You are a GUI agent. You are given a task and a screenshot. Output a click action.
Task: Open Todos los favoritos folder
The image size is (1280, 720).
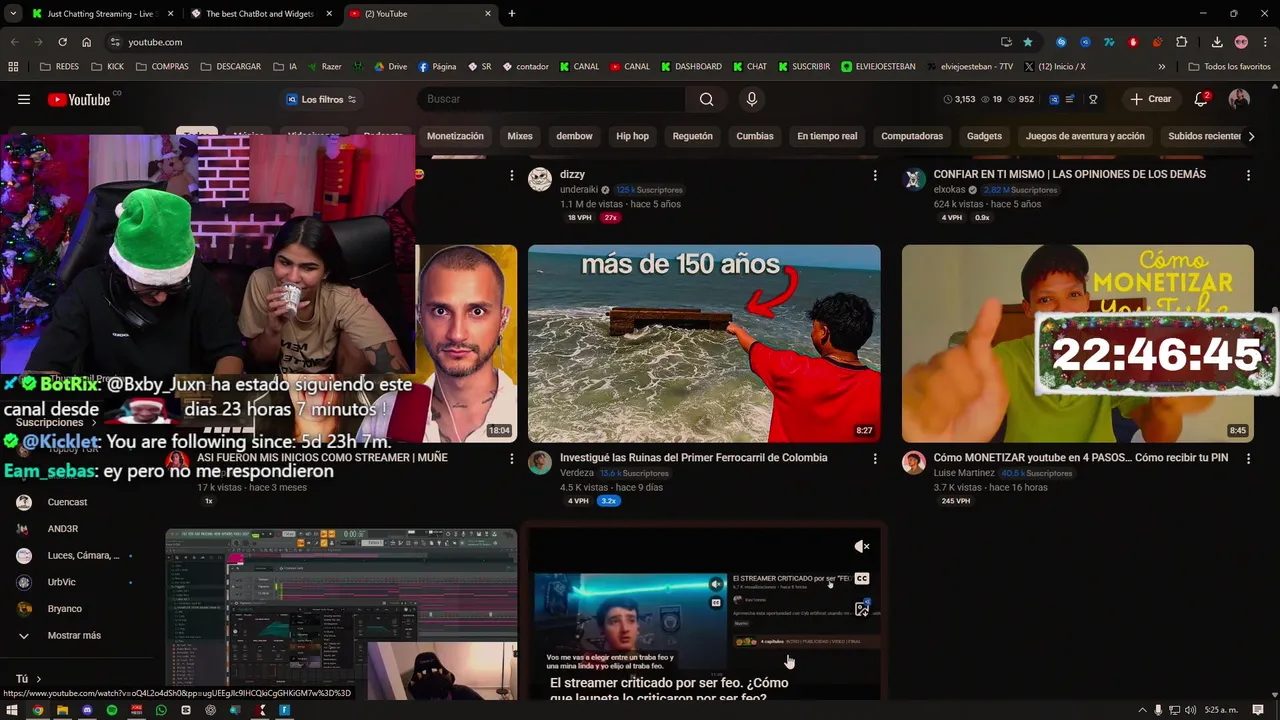[x=1230, y=67]
